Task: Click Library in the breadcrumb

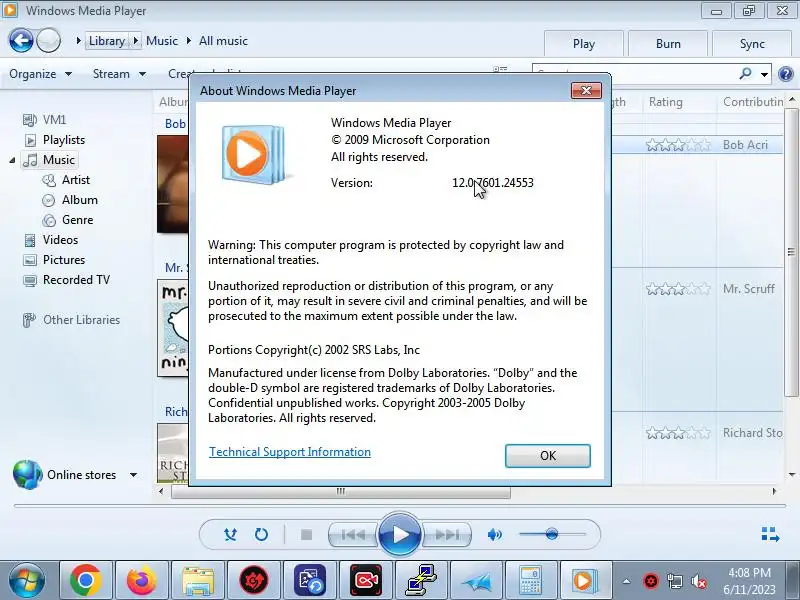Action: point(107,41)
